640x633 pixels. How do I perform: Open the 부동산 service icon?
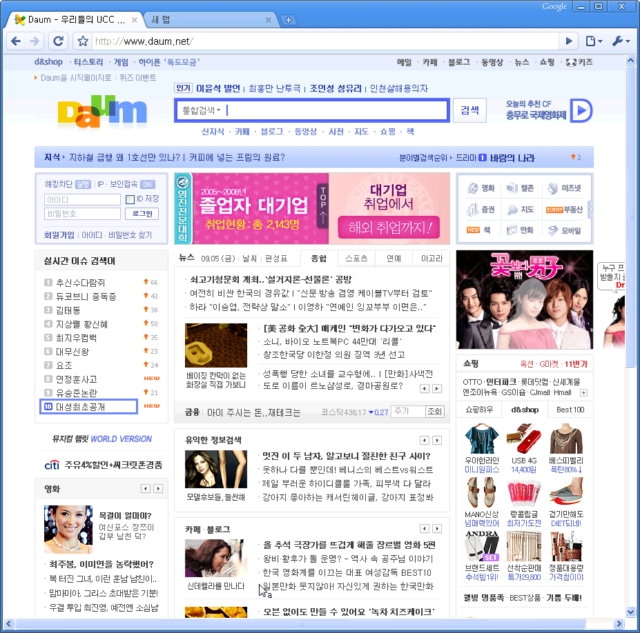[x=564, y=209]
